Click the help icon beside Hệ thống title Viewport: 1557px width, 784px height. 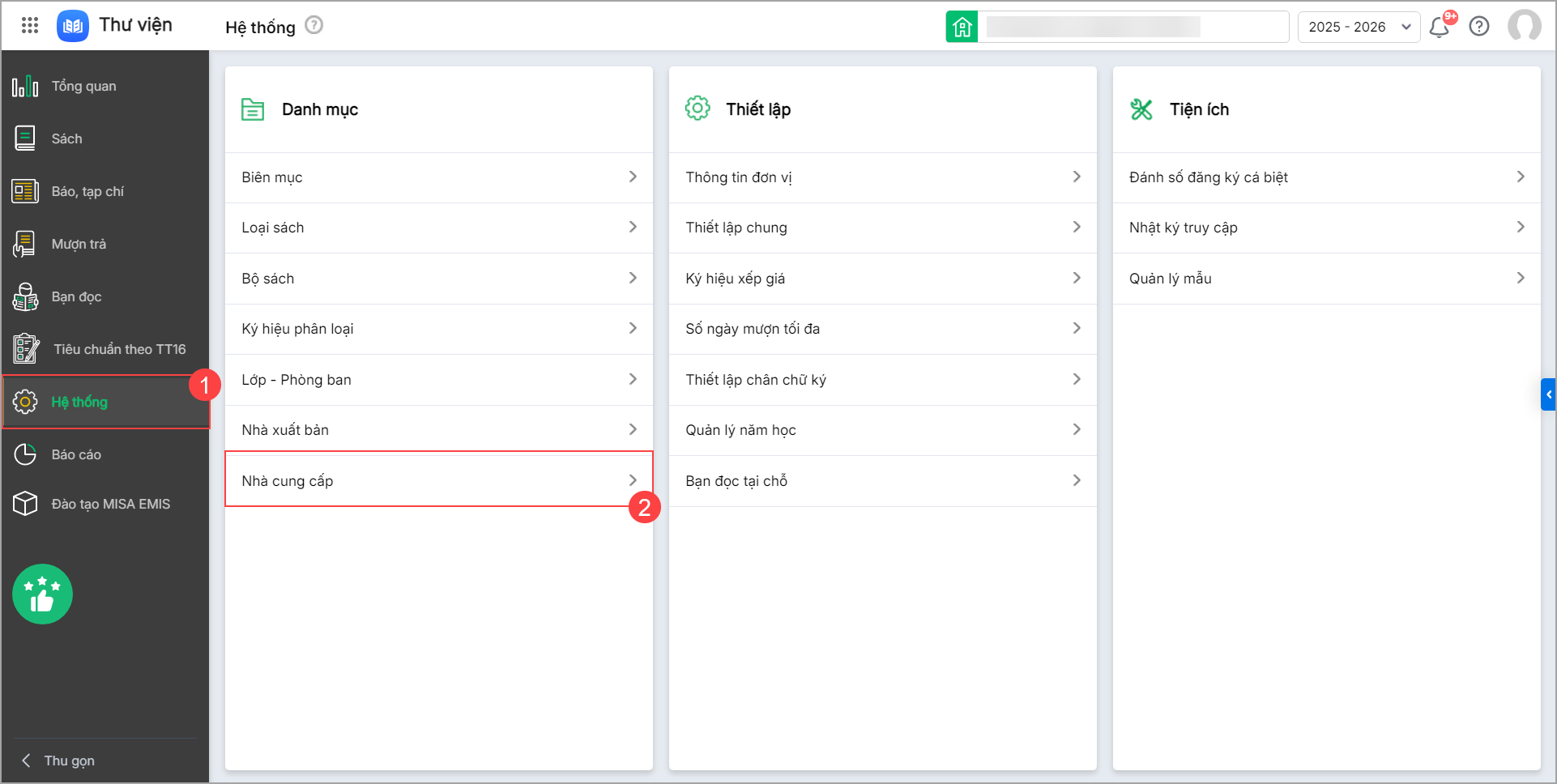click(314, 26)
